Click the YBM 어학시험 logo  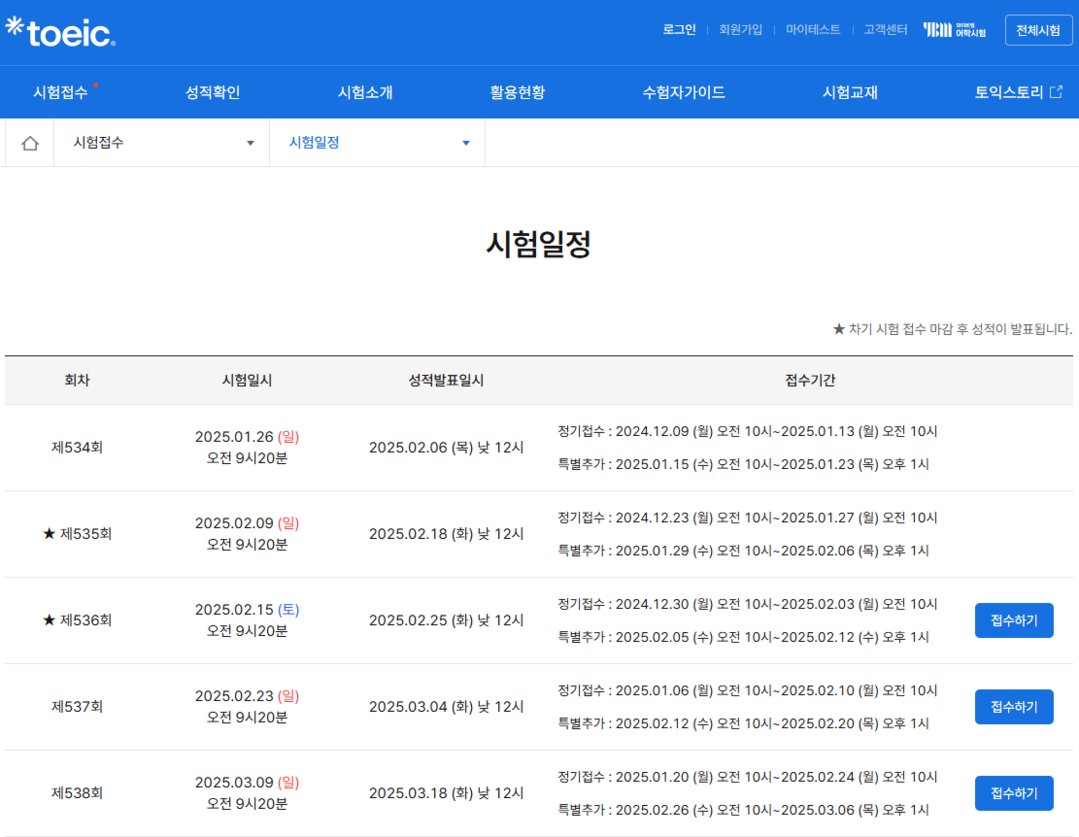point(954,30)
